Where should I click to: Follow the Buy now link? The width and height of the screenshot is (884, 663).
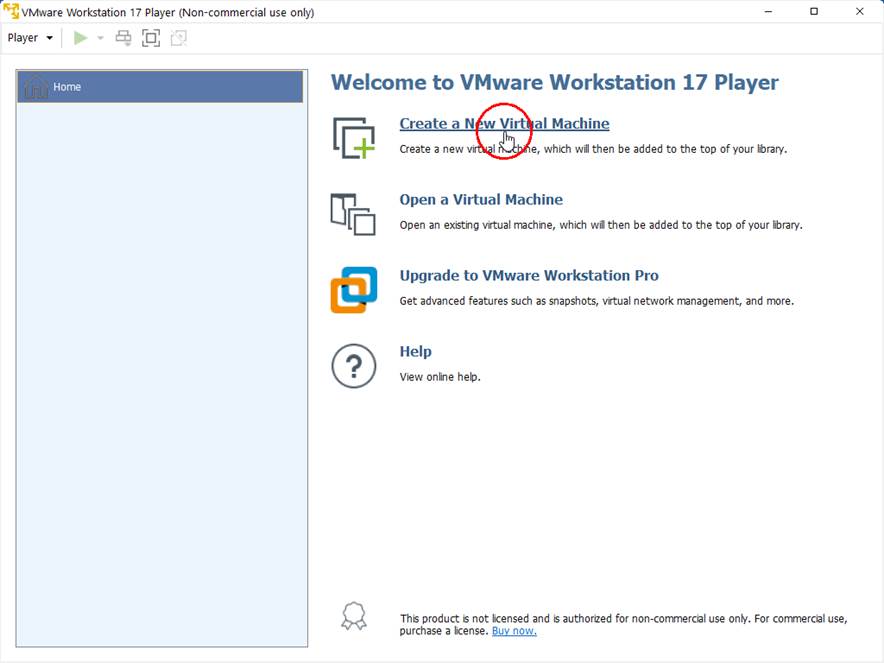pyautogui.click(x=514, y=631)
